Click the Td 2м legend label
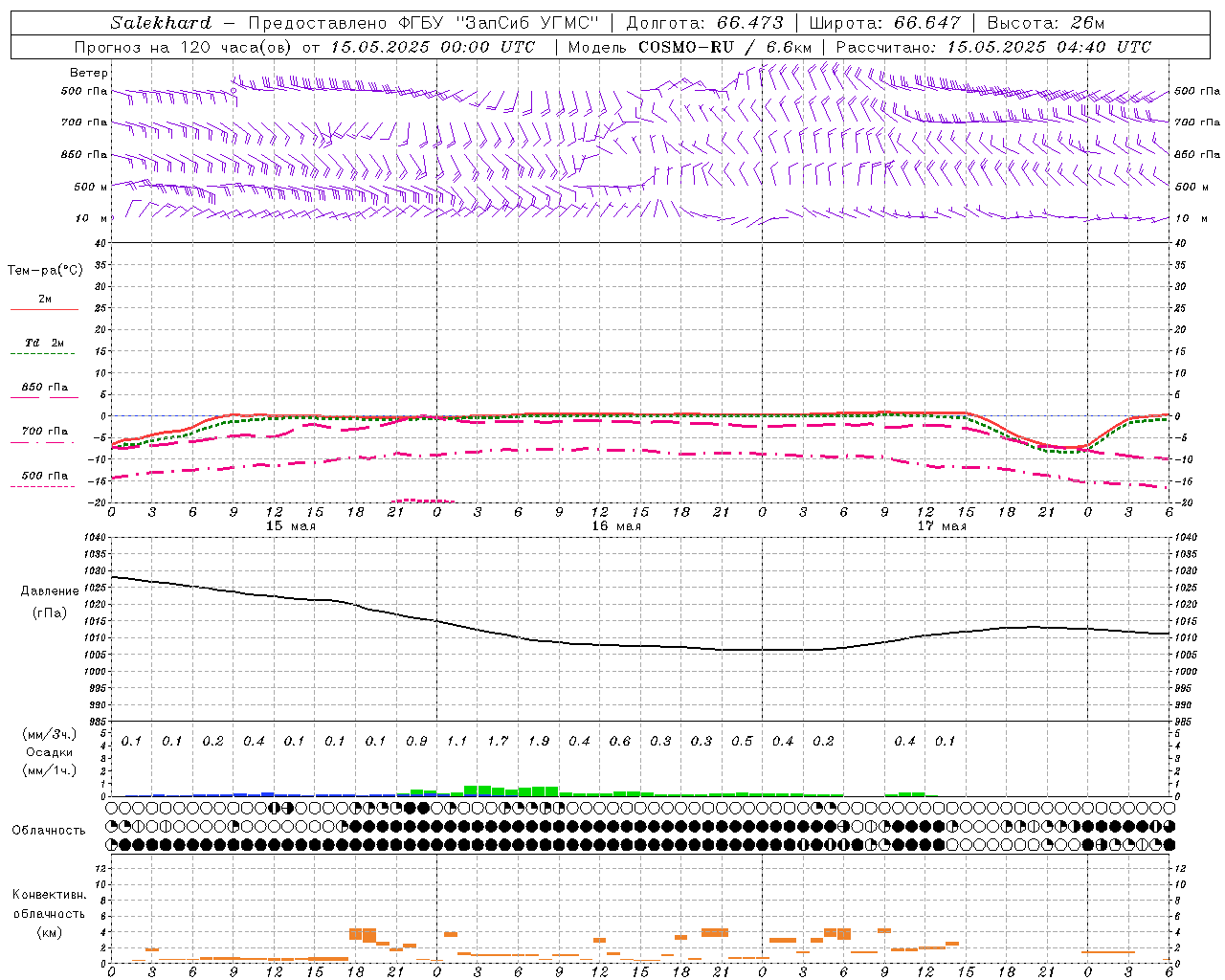This screenshot has width=1225, height=980. pyautogui.click(x=45, y=343)
